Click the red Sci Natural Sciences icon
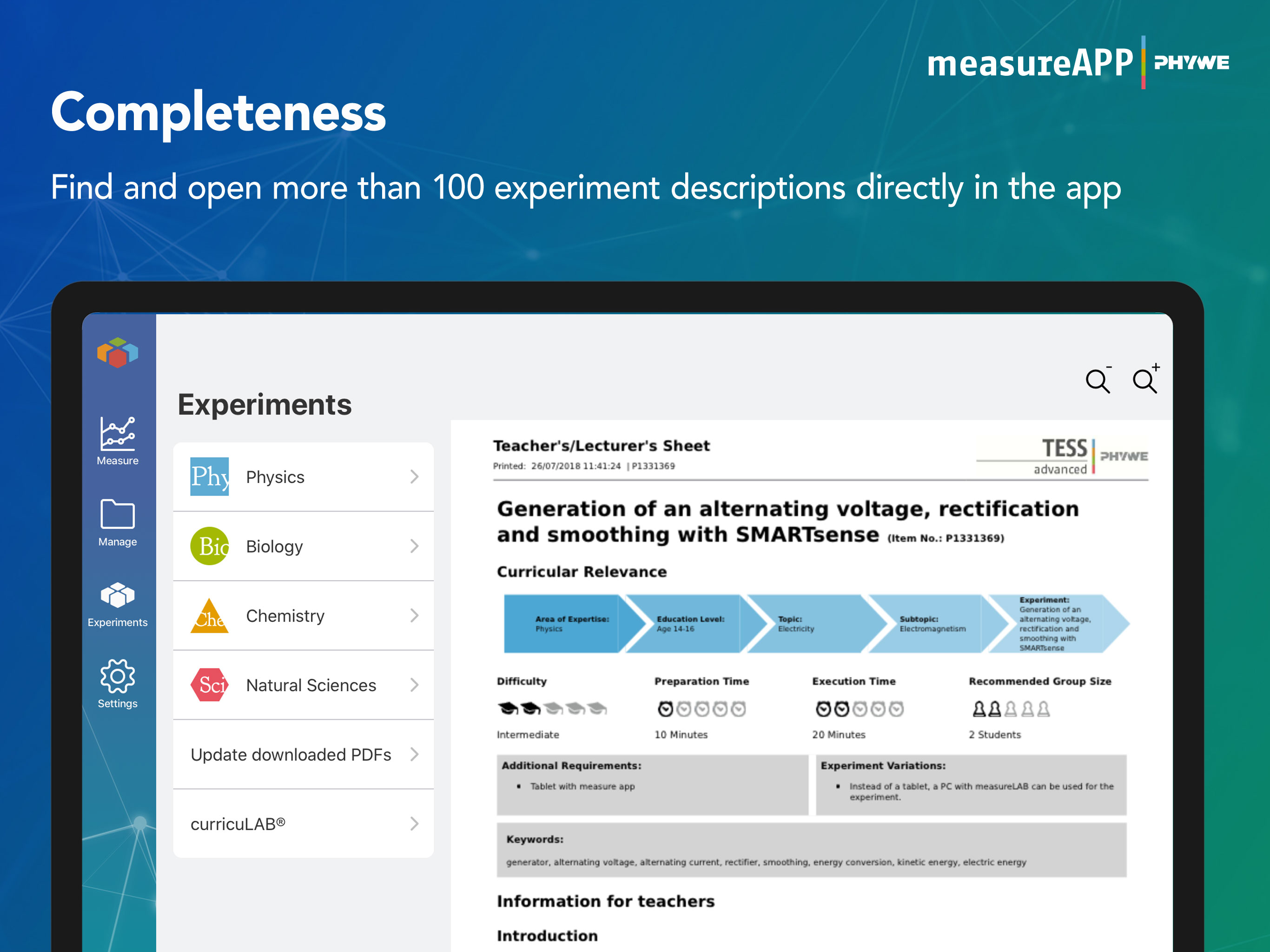 point(210,684)
